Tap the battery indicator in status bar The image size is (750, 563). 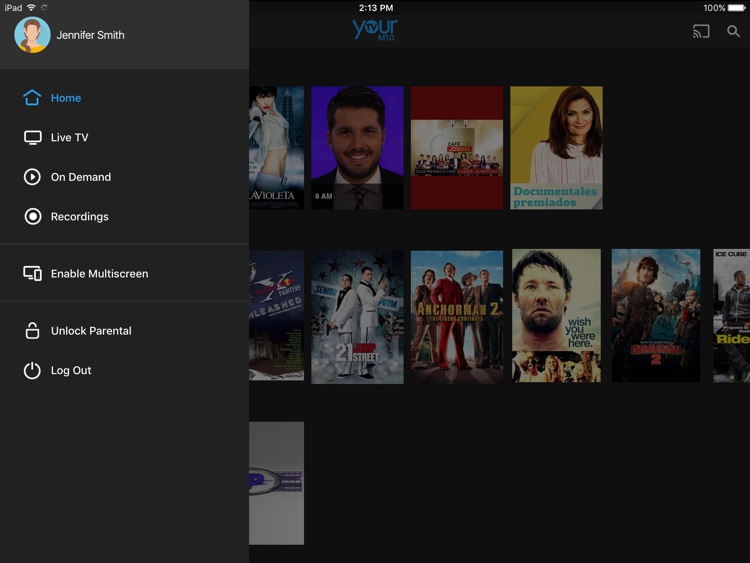point(737,8)
